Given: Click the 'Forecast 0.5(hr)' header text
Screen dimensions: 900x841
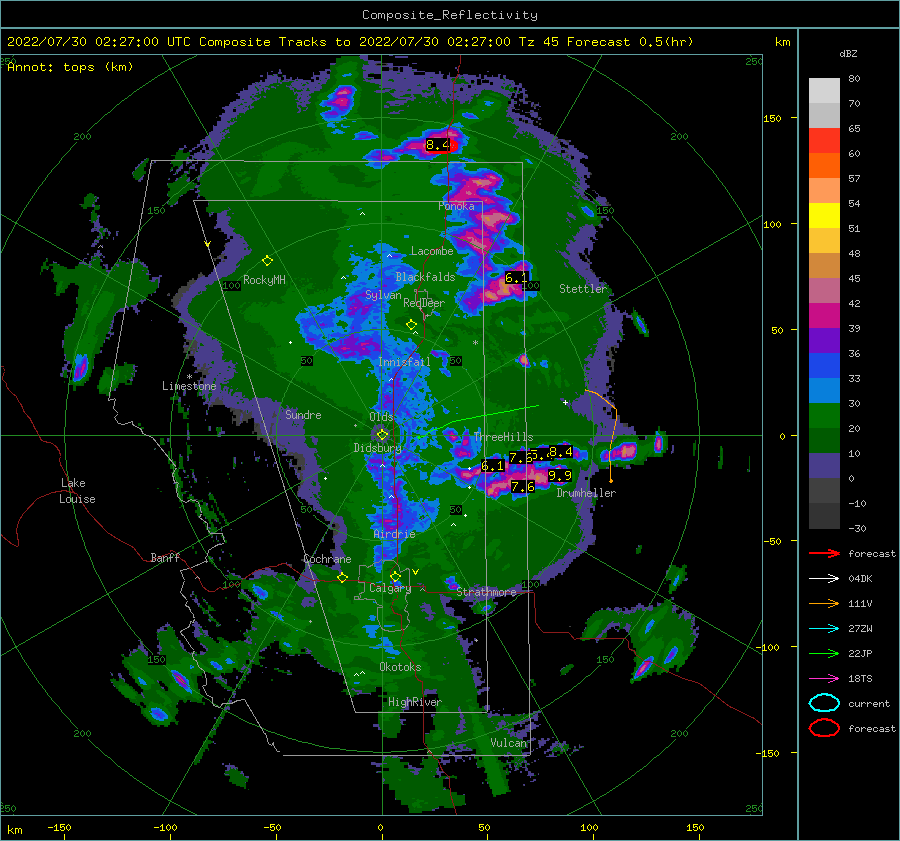Looking at the screenshot, I should (630, 42).
